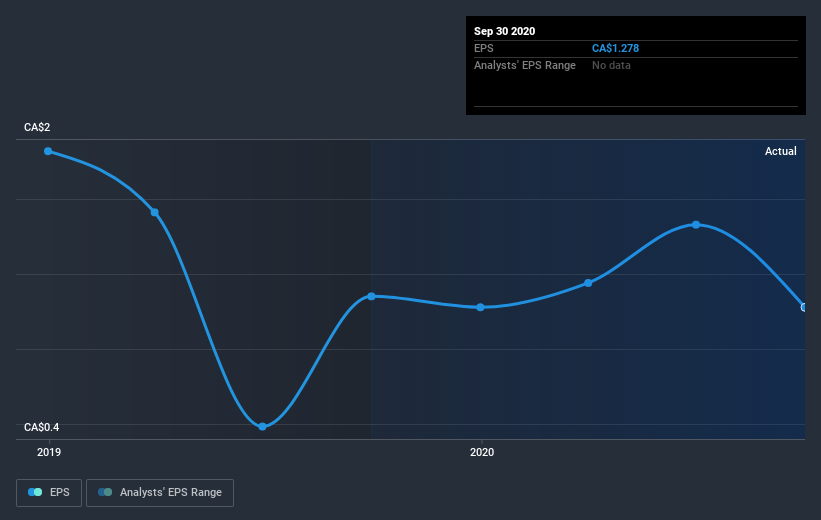Click the Sep 30 2020 tooltip date
The width and height of the screenshot is (821, 520).
504,31
